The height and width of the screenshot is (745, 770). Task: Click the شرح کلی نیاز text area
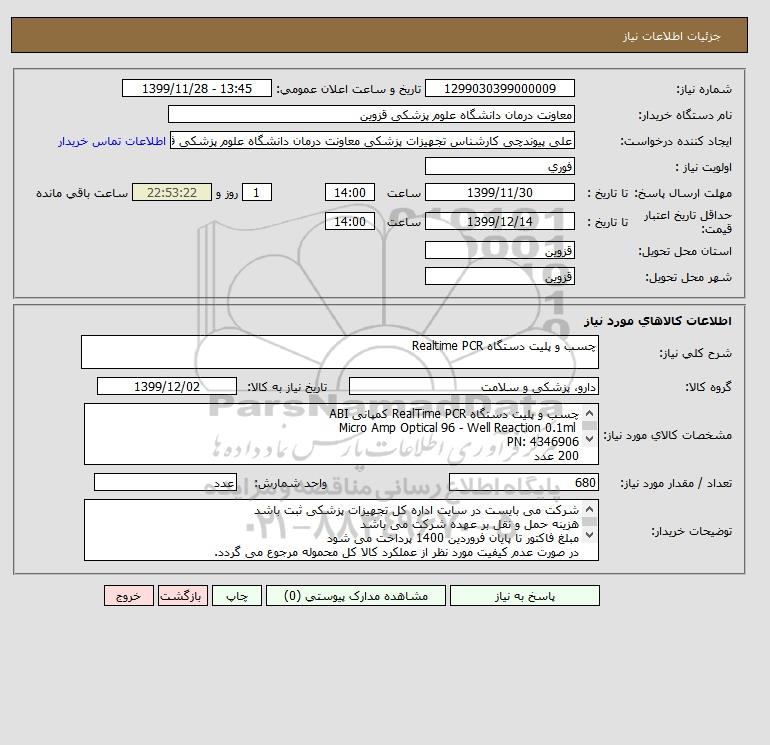pos(340,352)
